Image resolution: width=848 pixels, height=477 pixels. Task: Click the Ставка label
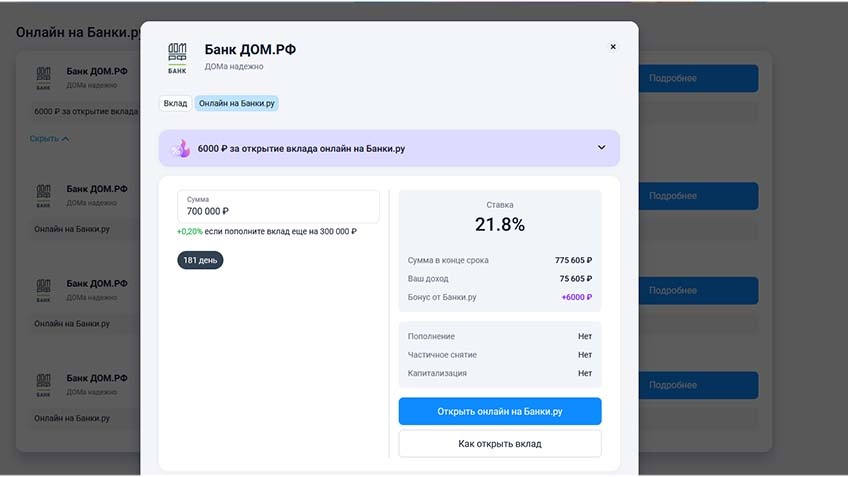(x=500, y=205)
